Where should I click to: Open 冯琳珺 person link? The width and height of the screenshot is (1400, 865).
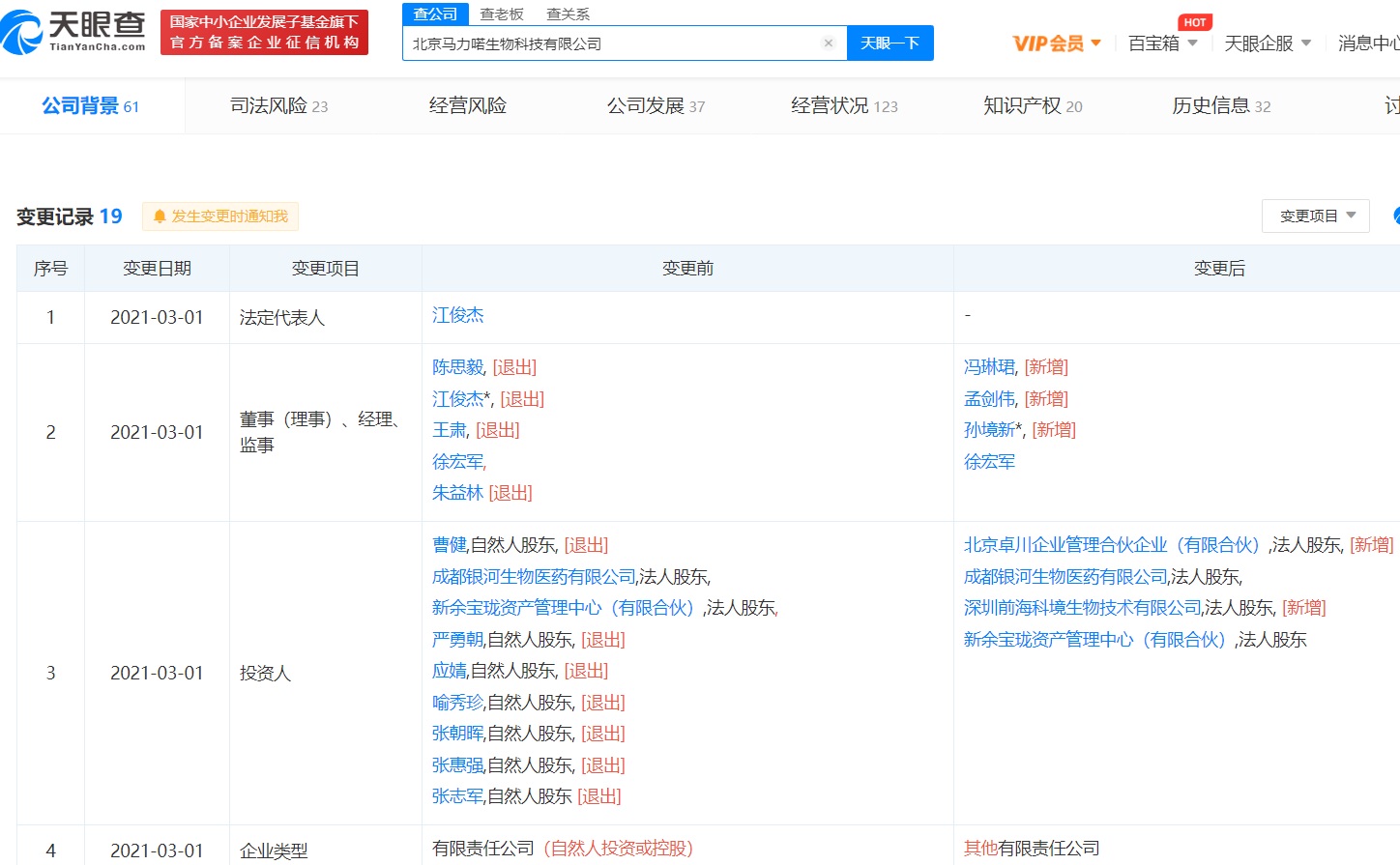tap(990, 367)
